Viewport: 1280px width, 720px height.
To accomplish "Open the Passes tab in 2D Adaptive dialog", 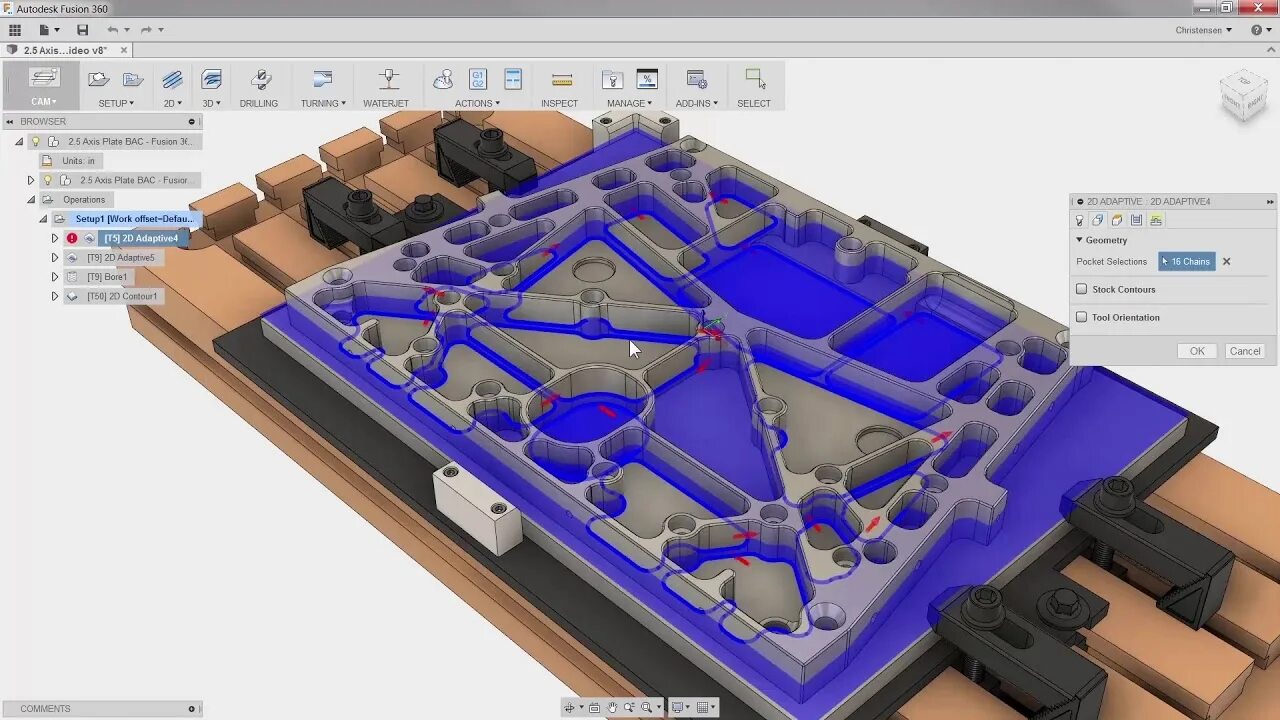I will point(1137,220).
